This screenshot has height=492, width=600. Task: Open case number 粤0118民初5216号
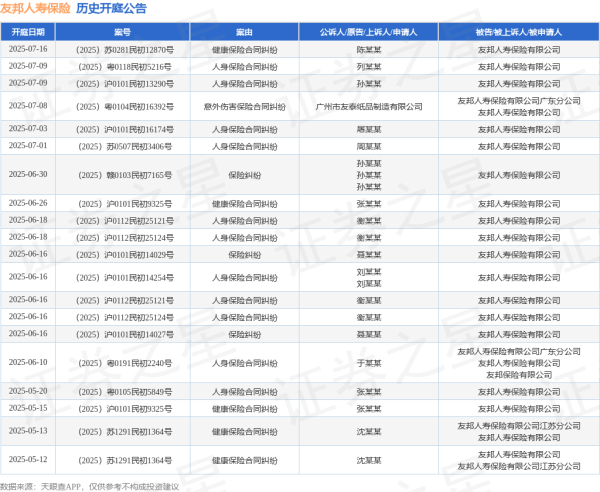(124, 65)
